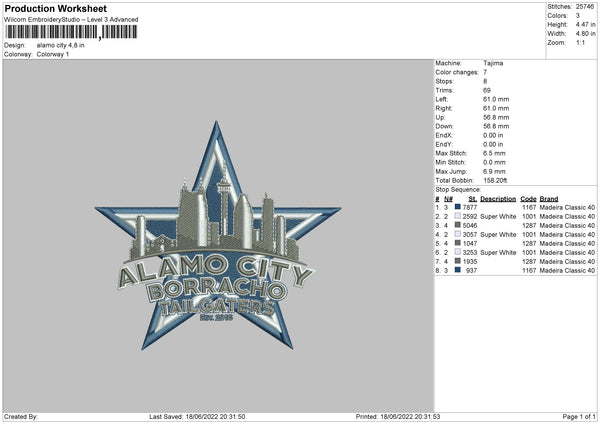Click the Trims value 69

pos(487,90)
